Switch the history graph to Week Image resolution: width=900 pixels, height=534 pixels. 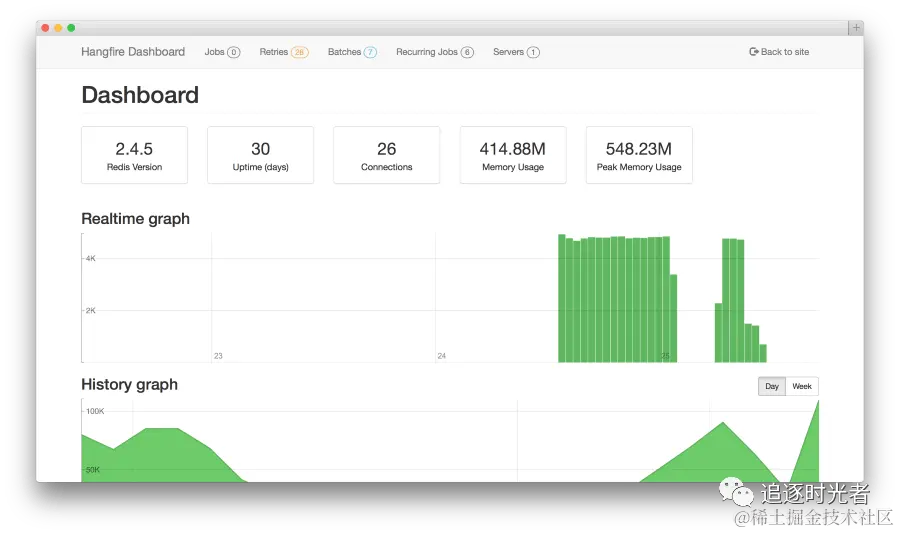802,386
